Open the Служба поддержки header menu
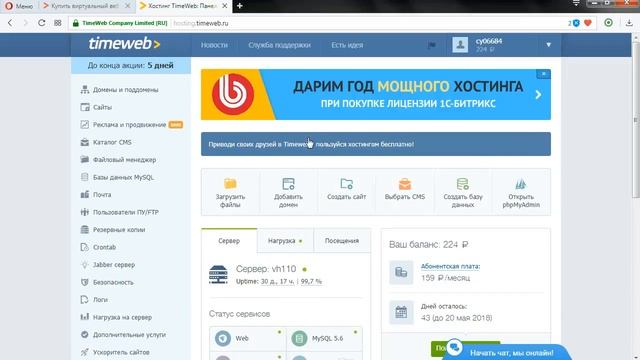This screenshot has height=360, width=640. [280, 45]
